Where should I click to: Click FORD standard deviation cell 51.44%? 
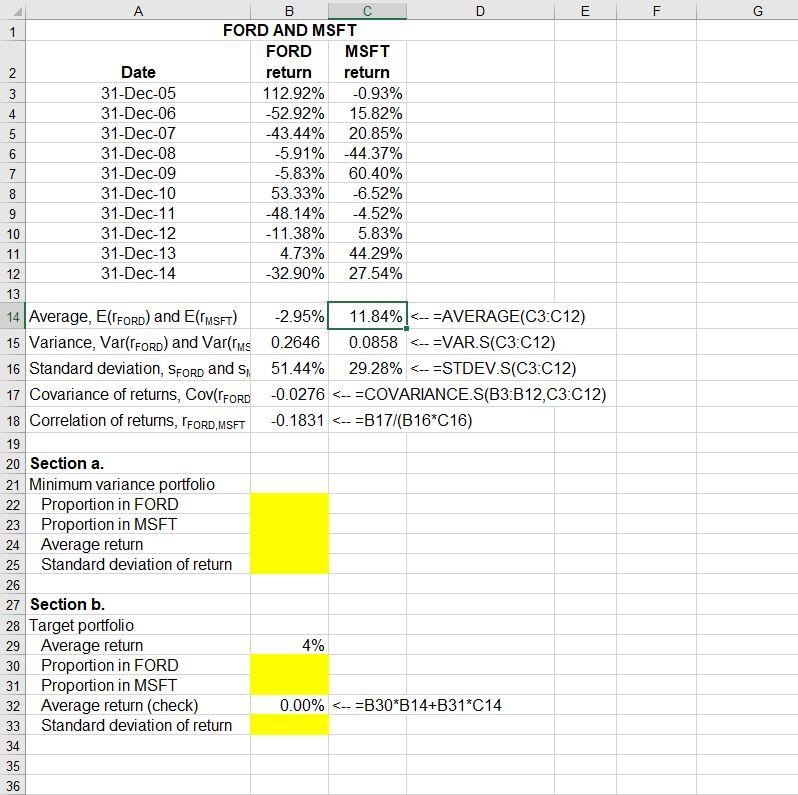[x=289, y=368]
